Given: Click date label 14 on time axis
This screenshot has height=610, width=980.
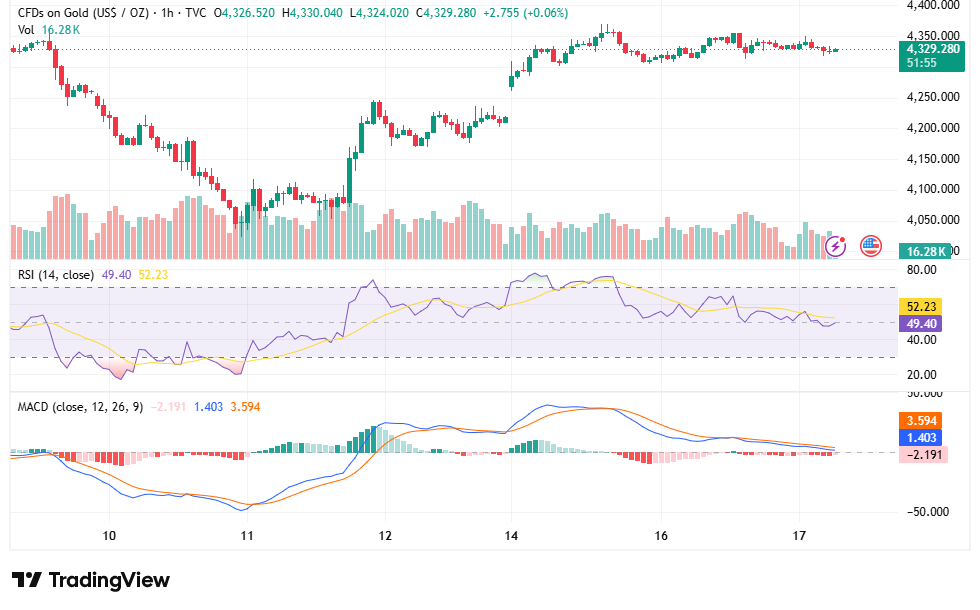Looking at the screenshot, I should coord(511,536).
